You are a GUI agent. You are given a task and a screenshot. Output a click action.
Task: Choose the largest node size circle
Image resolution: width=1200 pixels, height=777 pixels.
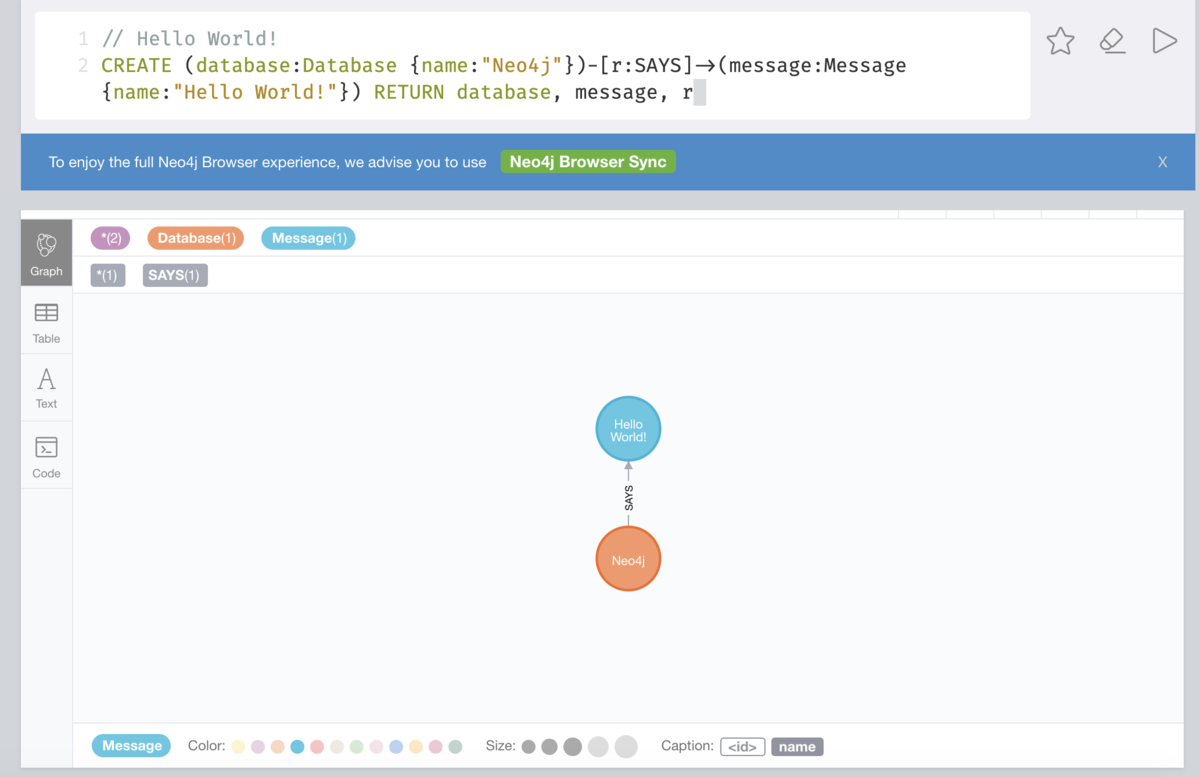626,747
